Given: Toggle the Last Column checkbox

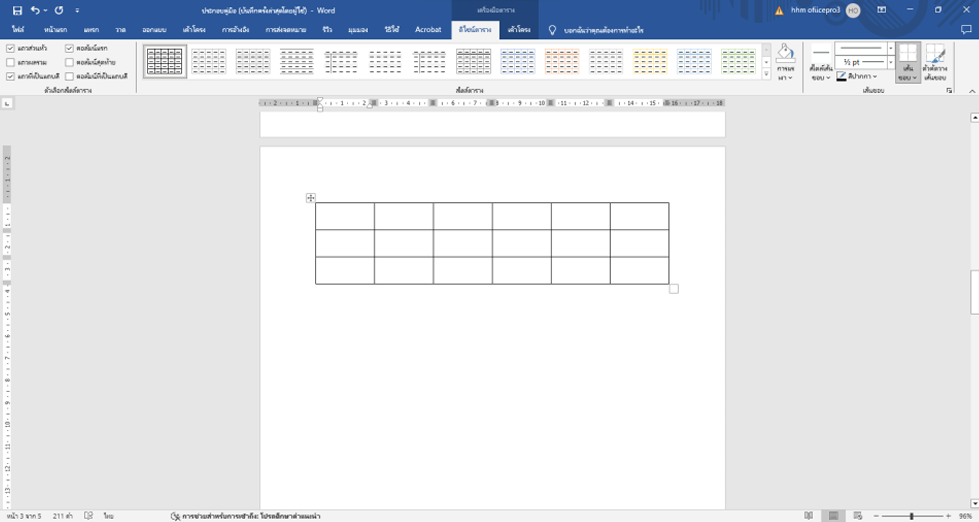Looking at the screenshot, I should point(69,62).
